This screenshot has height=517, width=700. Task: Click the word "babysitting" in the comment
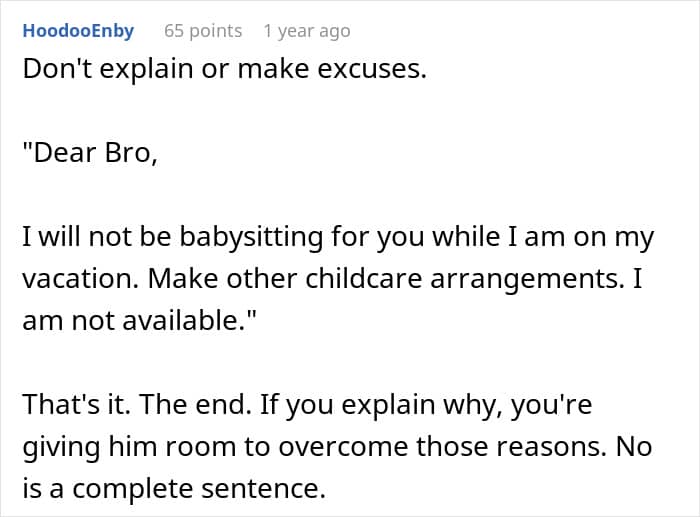tap(251, 237)
